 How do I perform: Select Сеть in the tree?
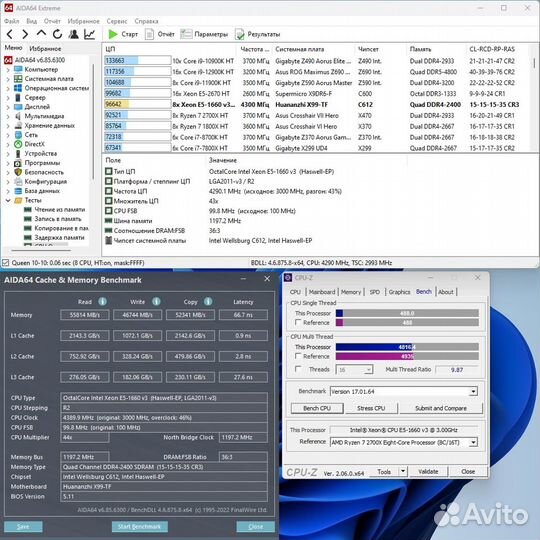pyautogui.click(x=31, y=135)
